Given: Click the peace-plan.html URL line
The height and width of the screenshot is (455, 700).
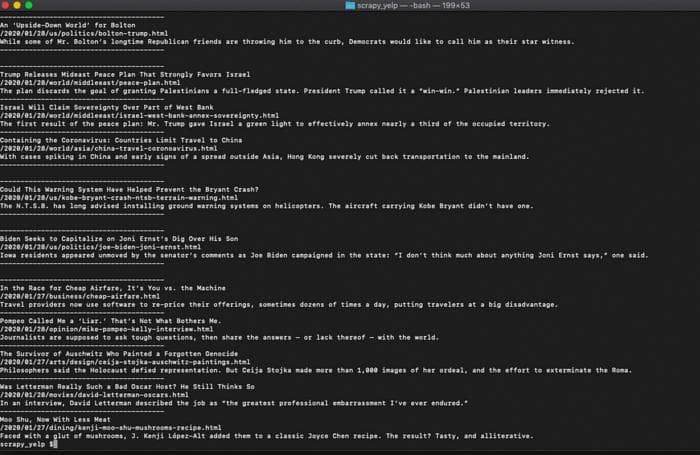Looking at the screenshot, I should (x=90, y=83).
